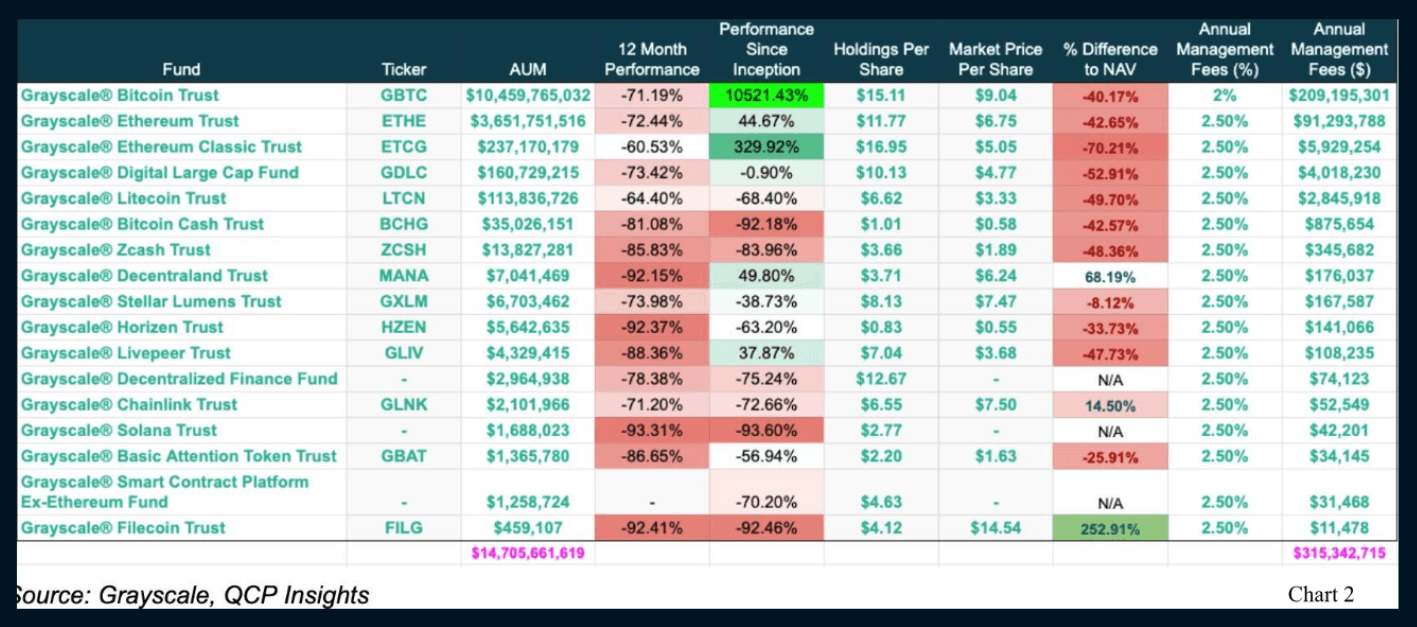Select the 10521.43% performance since inception cell
This screenshot has height=627, width=1417.
click(x=766, y=95)
